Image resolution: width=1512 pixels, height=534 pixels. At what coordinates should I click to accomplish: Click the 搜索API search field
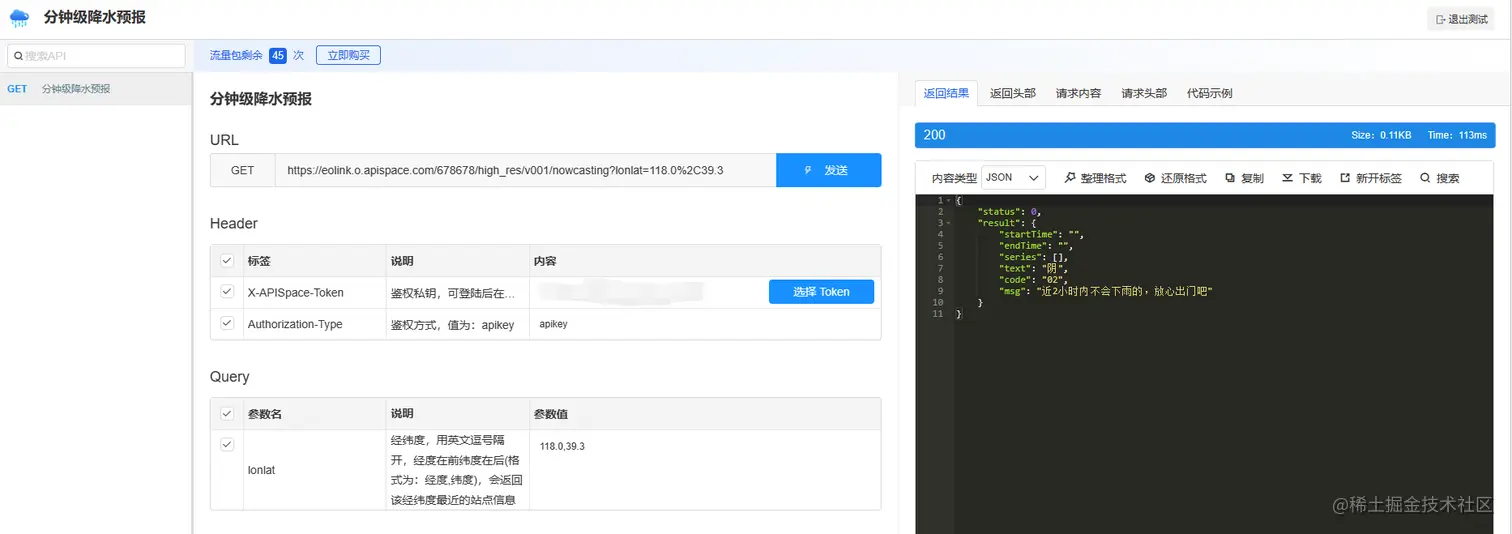tap(96, 56)
